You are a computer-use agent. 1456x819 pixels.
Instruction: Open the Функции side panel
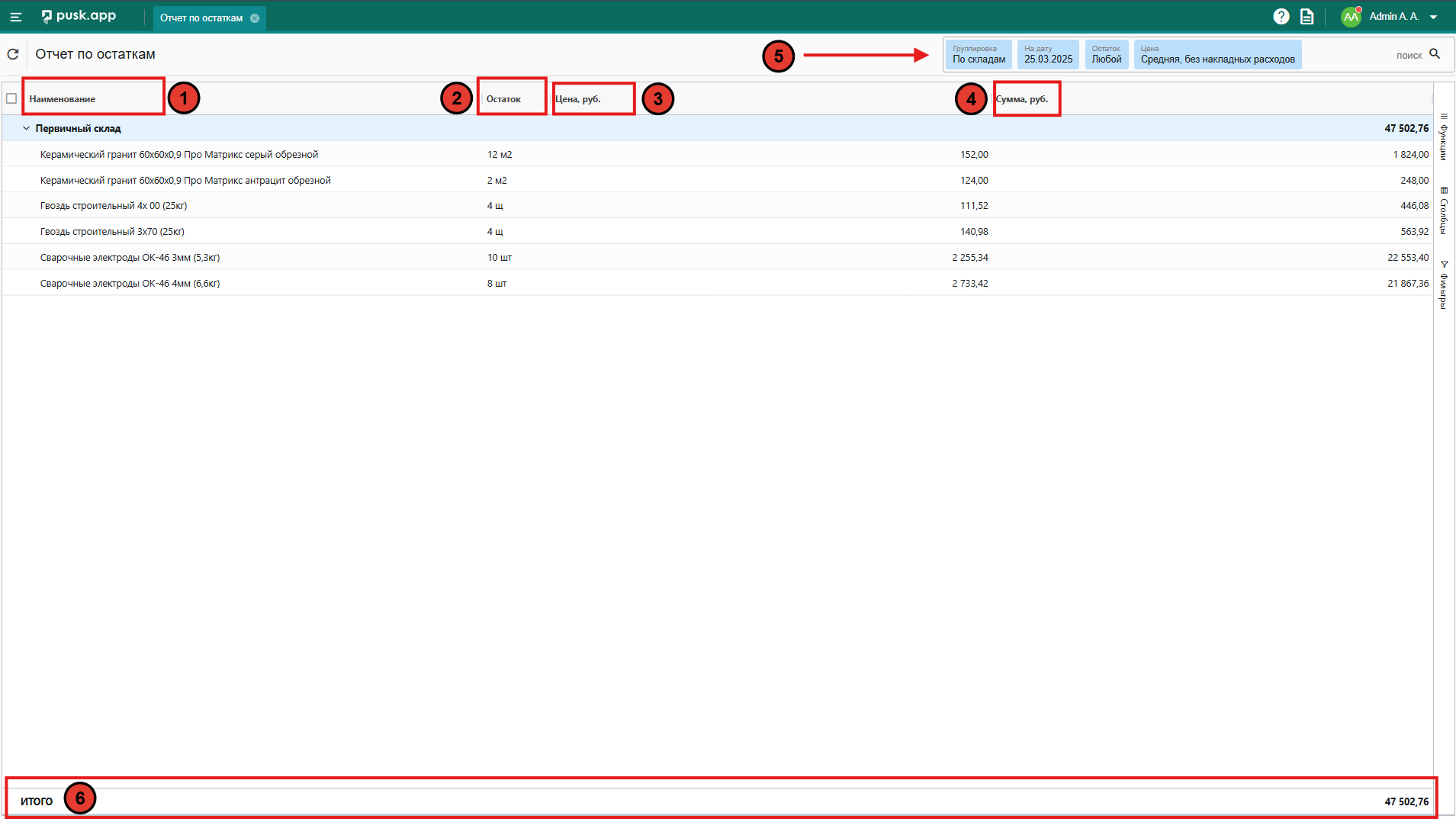(x=1444, y=137)
